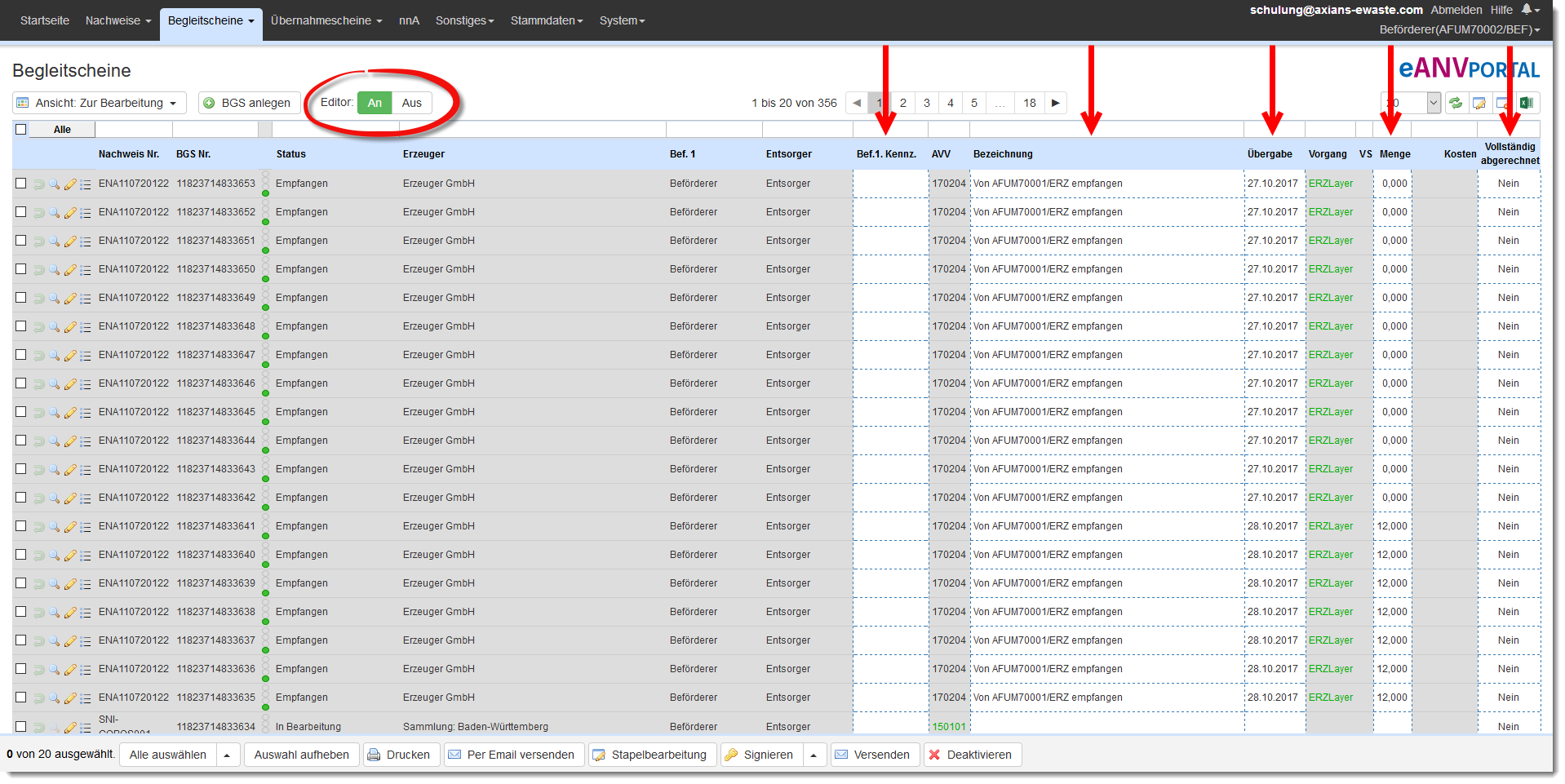The image size is (1565, 784).
Task: Switch the Editor off with Aus
Action: point(411,103)
